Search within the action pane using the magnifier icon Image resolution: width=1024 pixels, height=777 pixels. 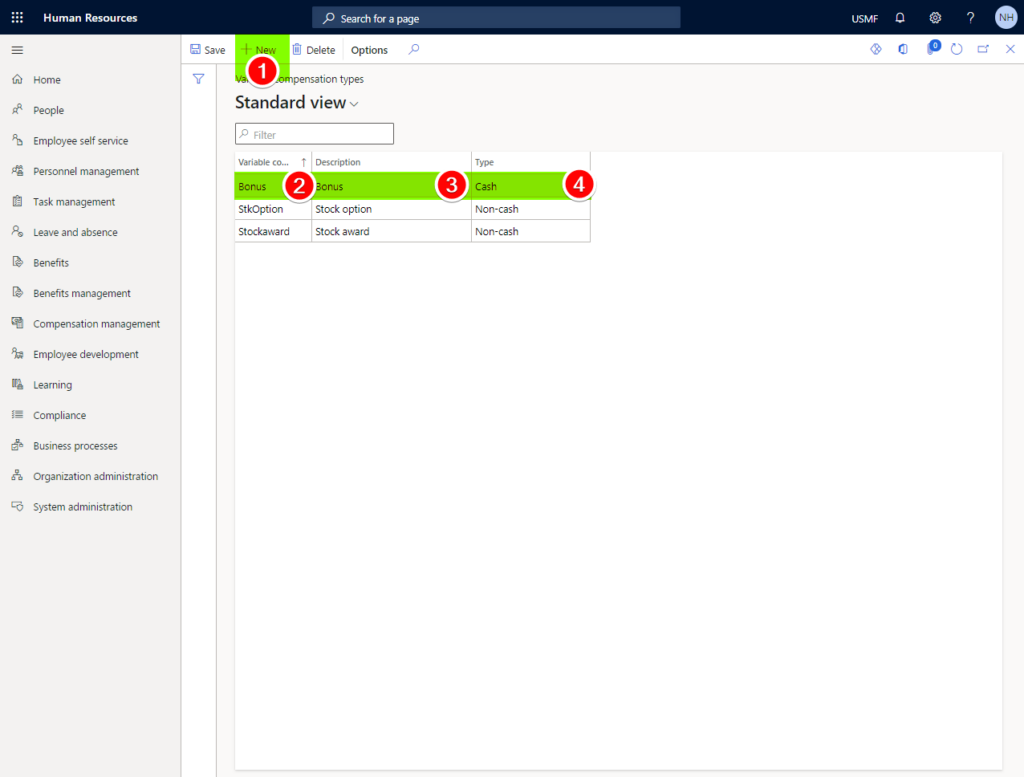tap(414, 50)
